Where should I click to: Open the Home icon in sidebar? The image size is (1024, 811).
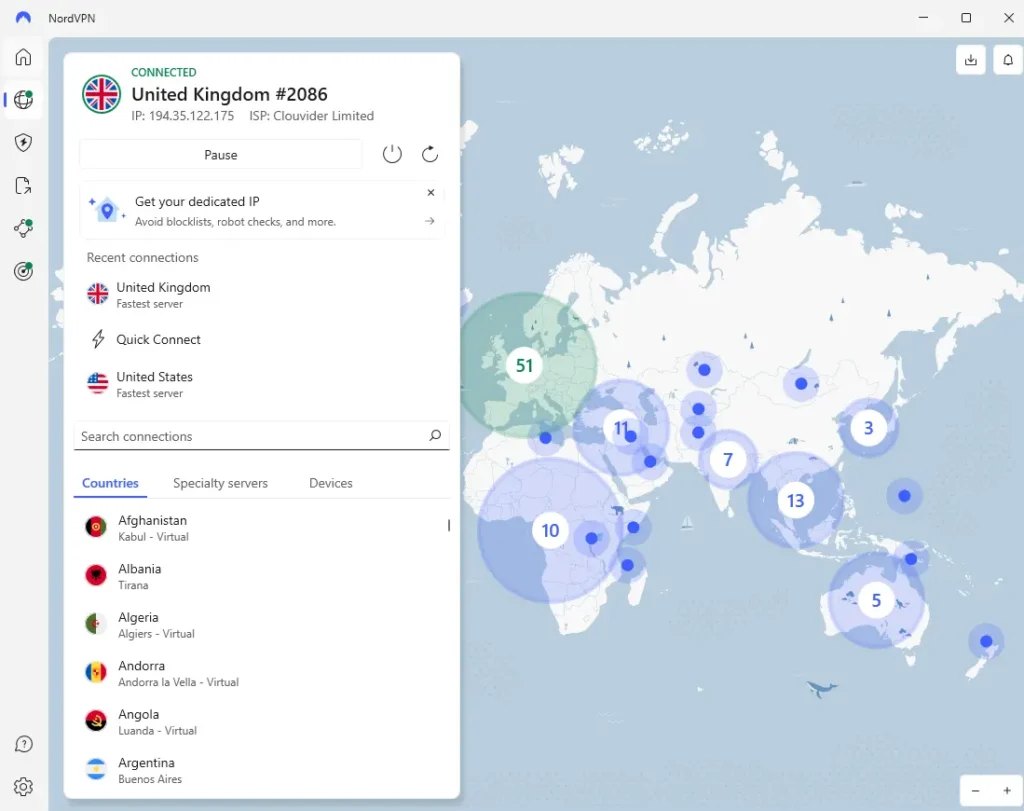point(23,57)
